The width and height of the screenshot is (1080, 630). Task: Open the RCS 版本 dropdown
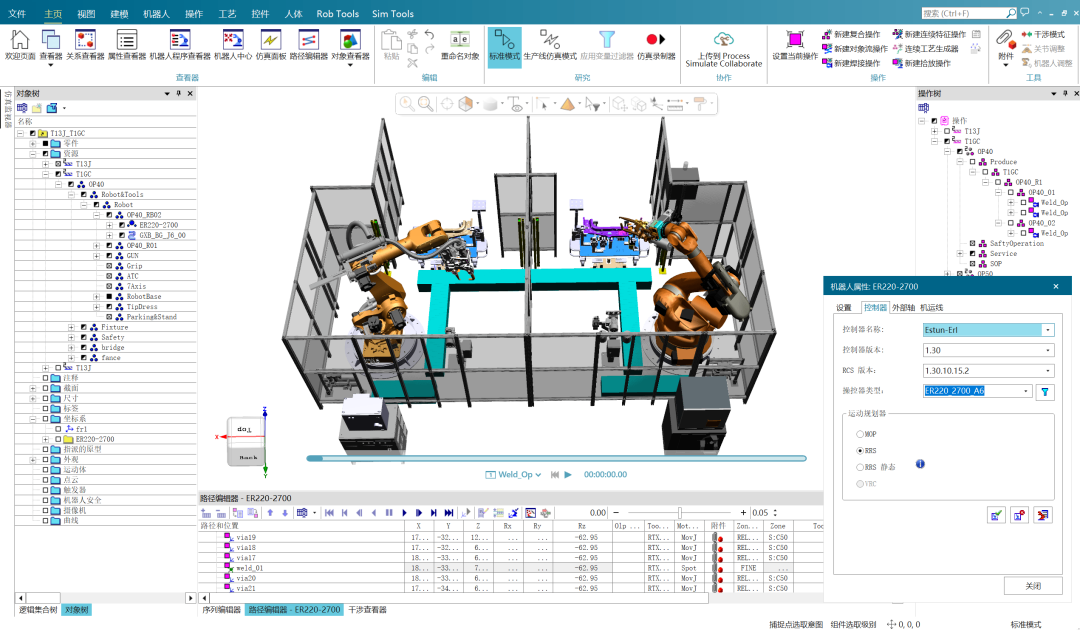coord(1047,371)
